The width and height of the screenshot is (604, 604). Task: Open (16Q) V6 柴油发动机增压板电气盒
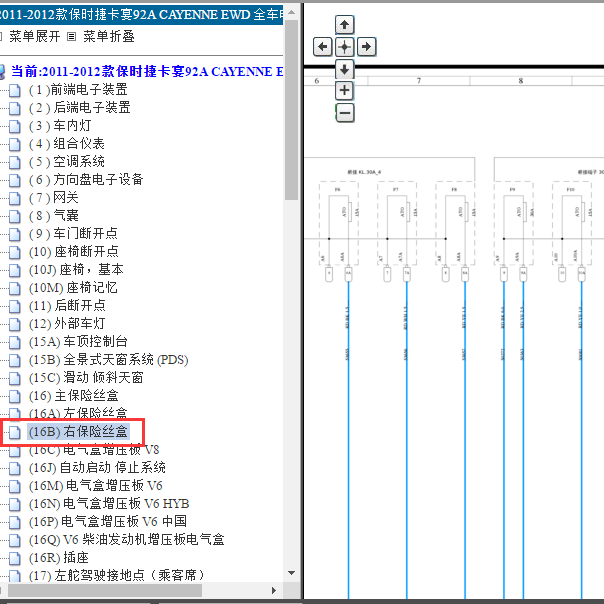click(x=127, y=540)
